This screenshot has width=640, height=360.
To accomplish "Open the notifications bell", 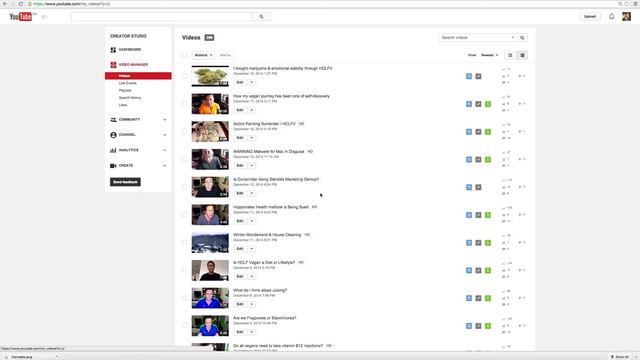I will [x=611, y=16].
